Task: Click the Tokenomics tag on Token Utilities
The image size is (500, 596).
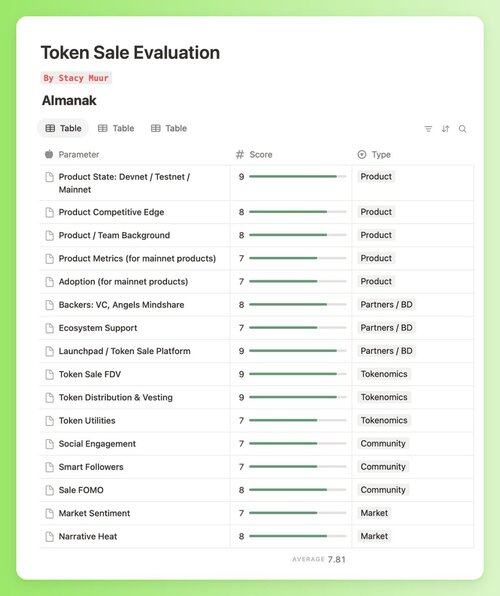Action: coord(384,420)
